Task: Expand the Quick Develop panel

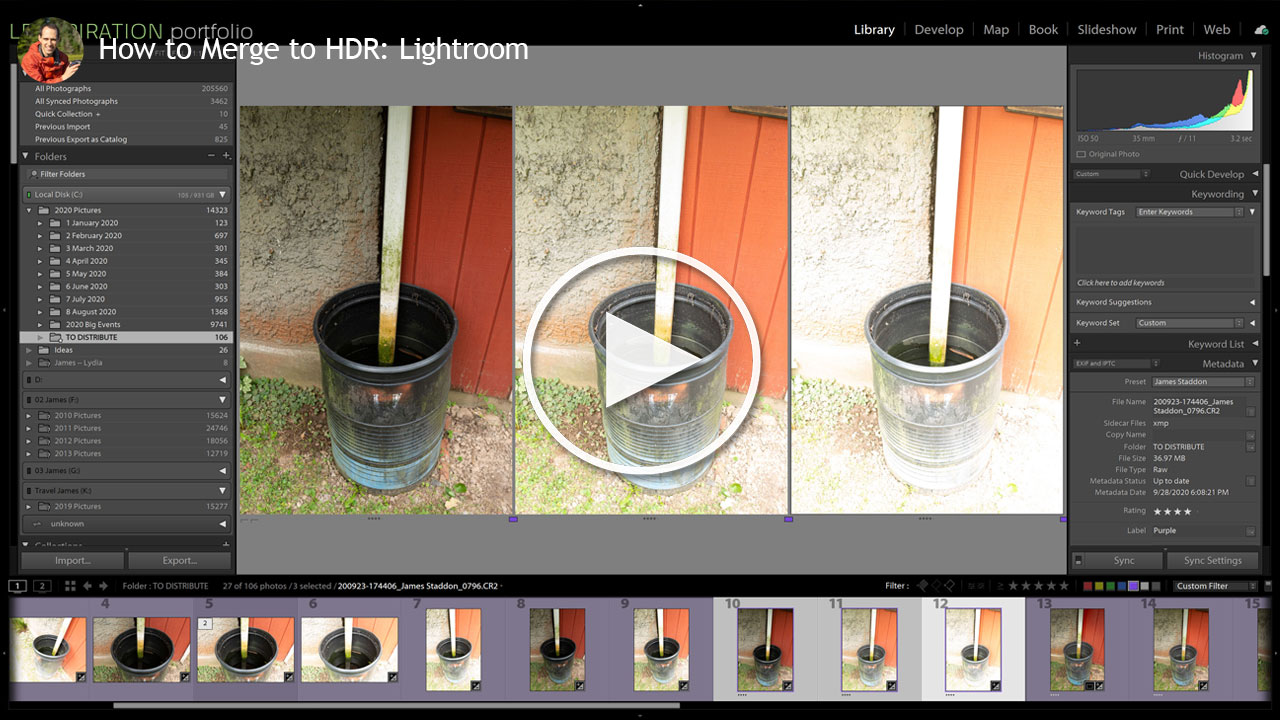Action: click(x=1255, y=174)
